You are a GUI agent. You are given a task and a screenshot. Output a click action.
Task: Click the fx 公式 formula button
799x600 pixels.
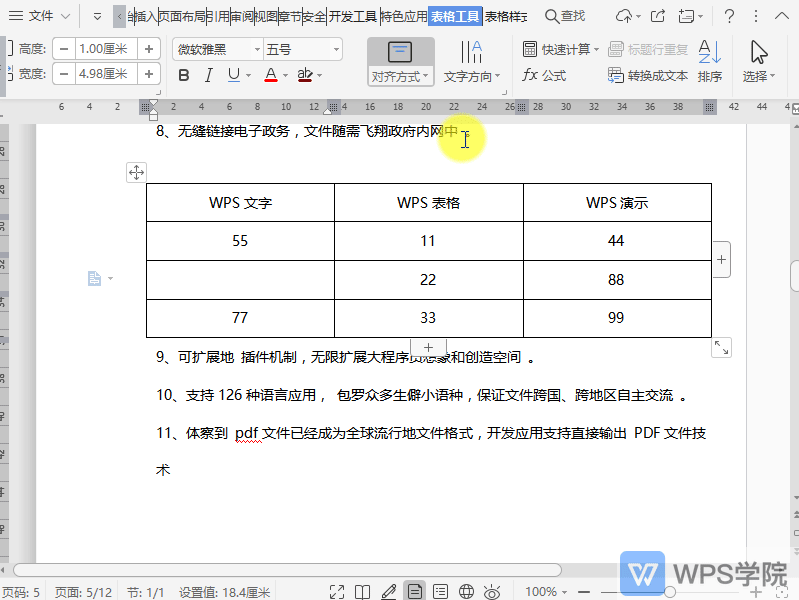click(544, 75)
